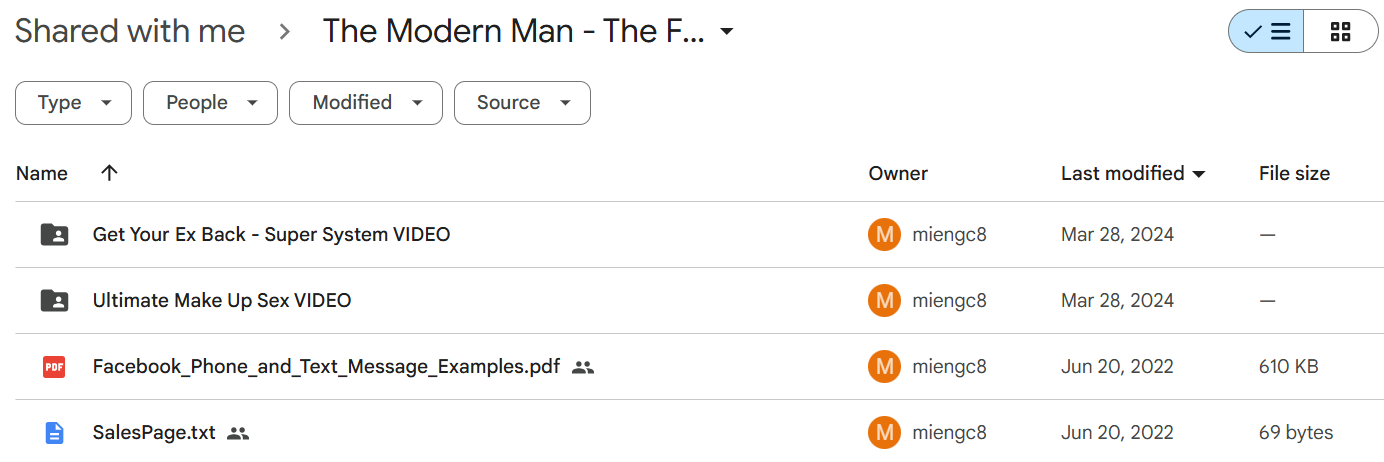
Task: Open the Type filter dropdown
Action: click(x=73, y=103)
